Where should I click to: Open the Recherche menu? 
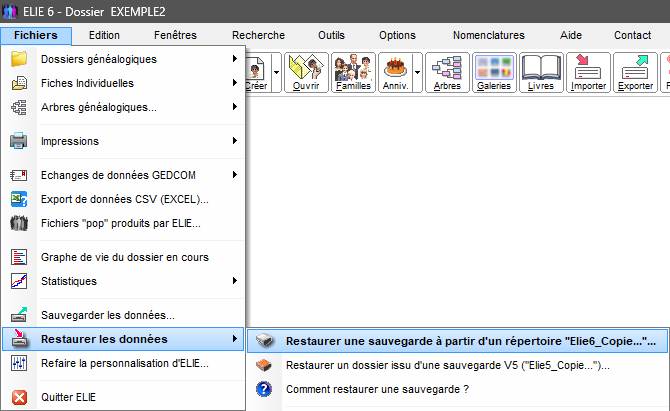click(x=259, y=35)
